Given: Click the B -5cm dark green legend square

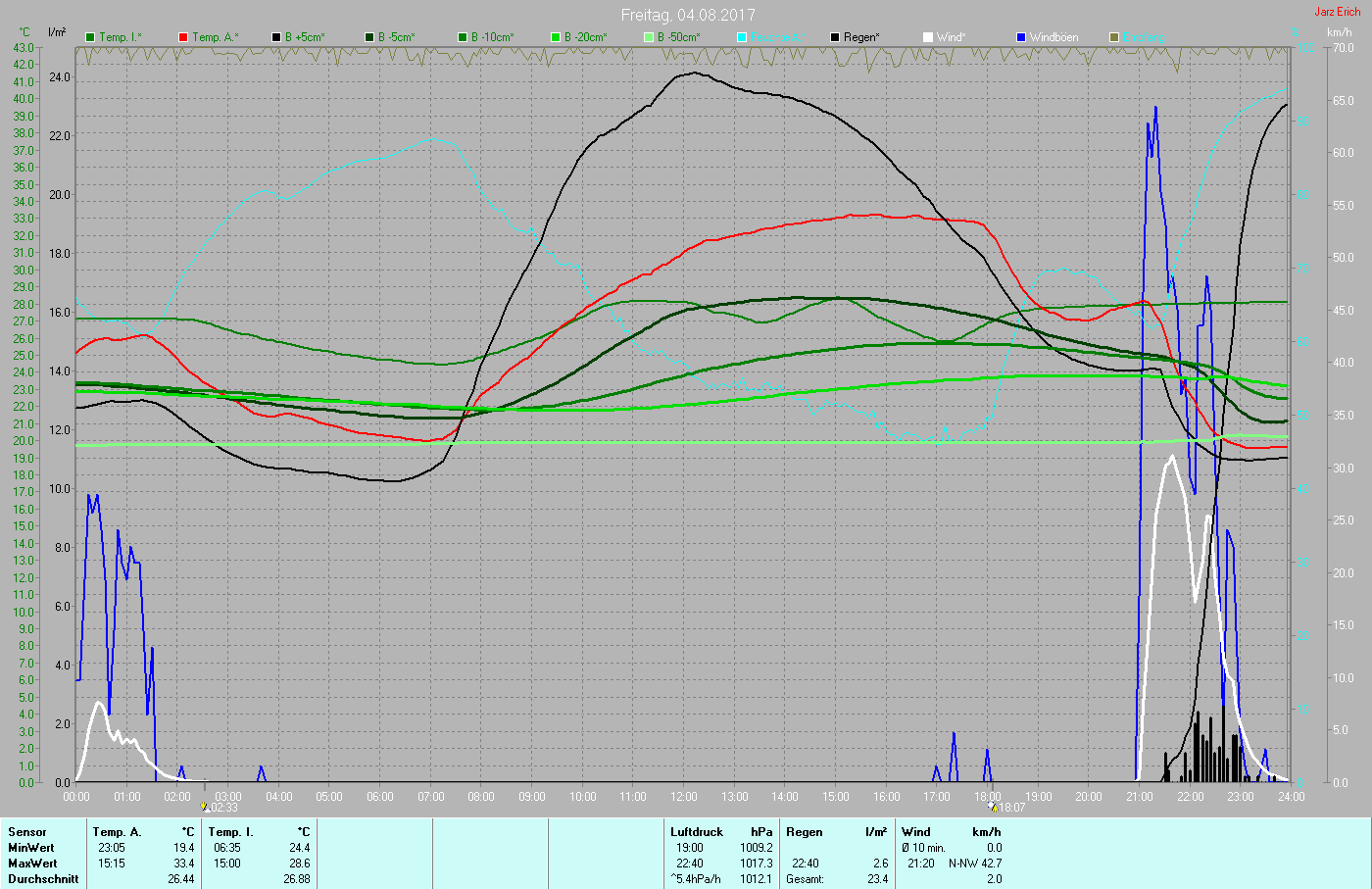Looking at the screenshot, I should pos(369,37).
